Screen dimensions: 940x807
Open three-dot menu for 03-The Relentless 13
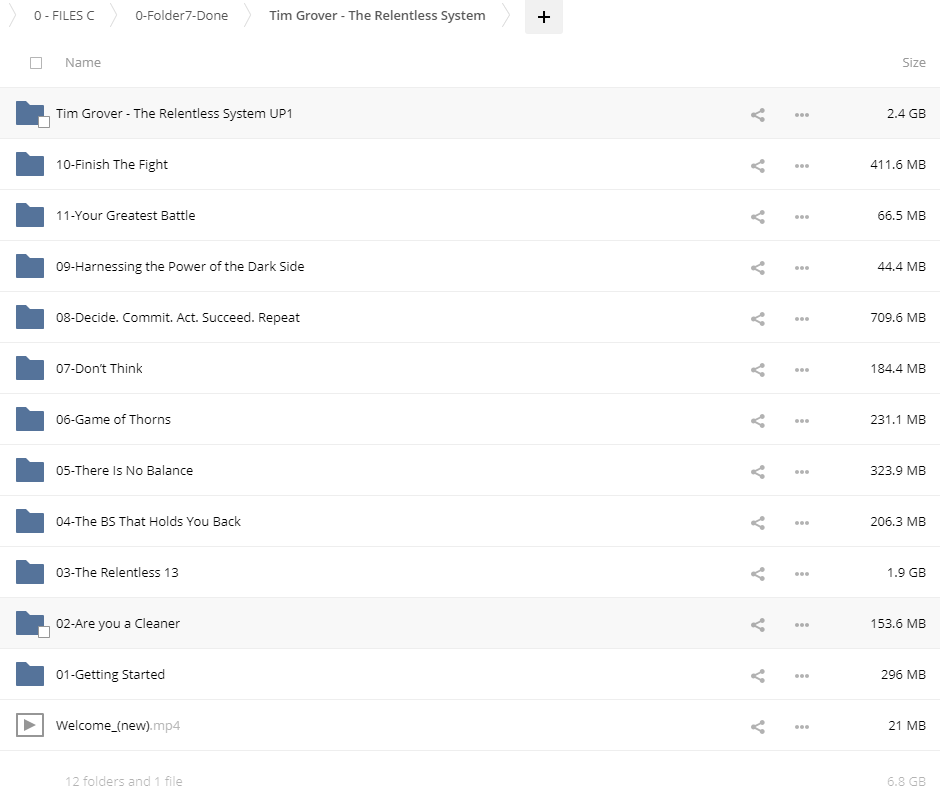pos(801,573)
